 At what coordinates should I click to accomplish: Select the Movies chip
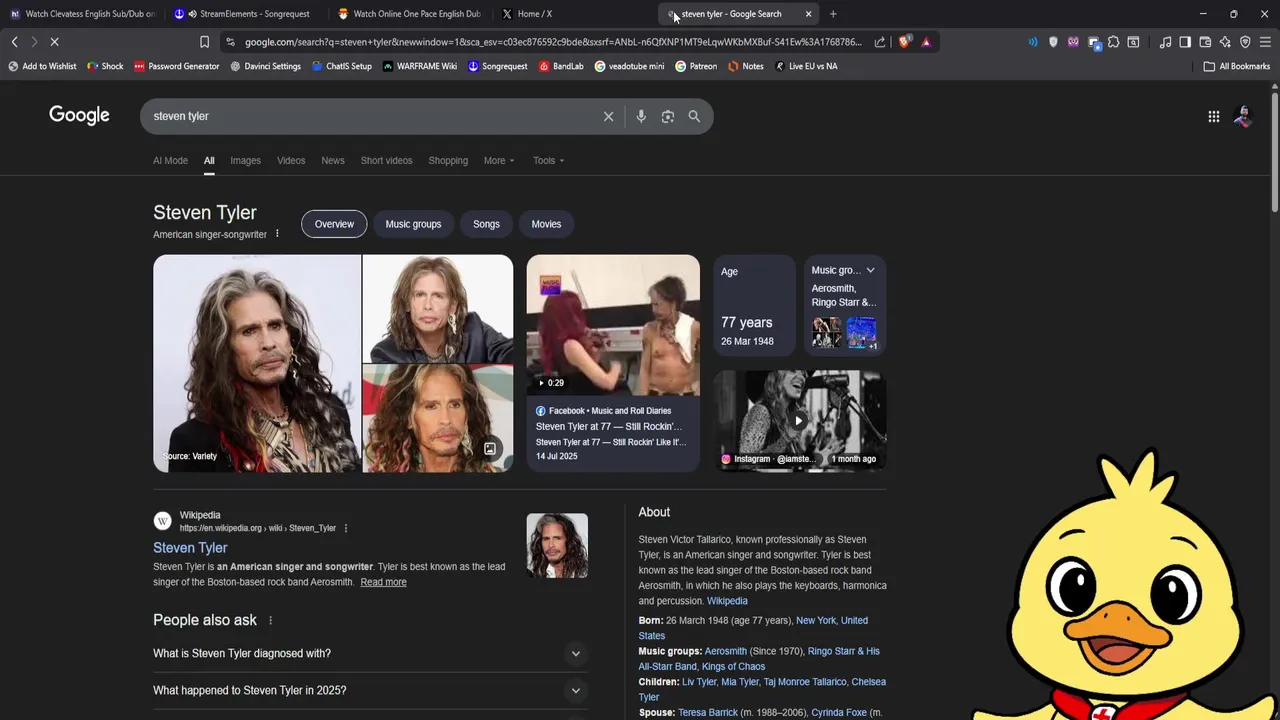tap(546, 224)
